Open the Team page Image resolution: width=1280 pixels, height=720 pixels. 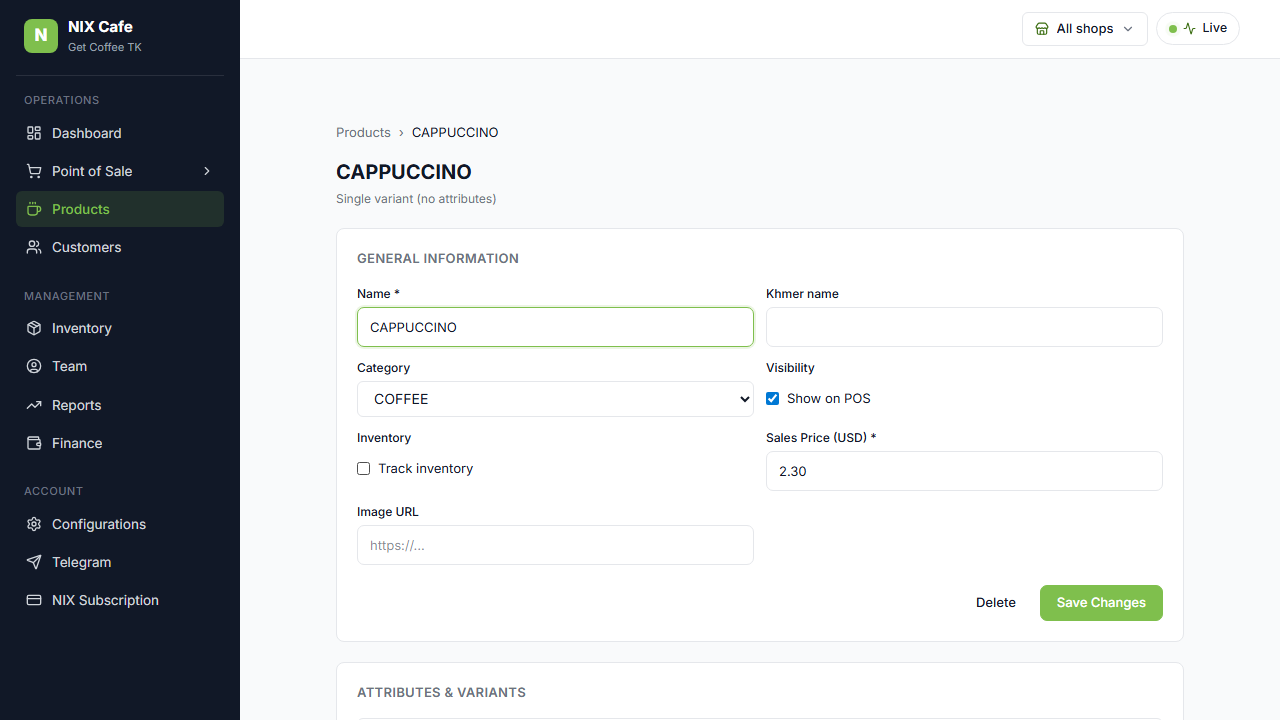coord(120,366)
